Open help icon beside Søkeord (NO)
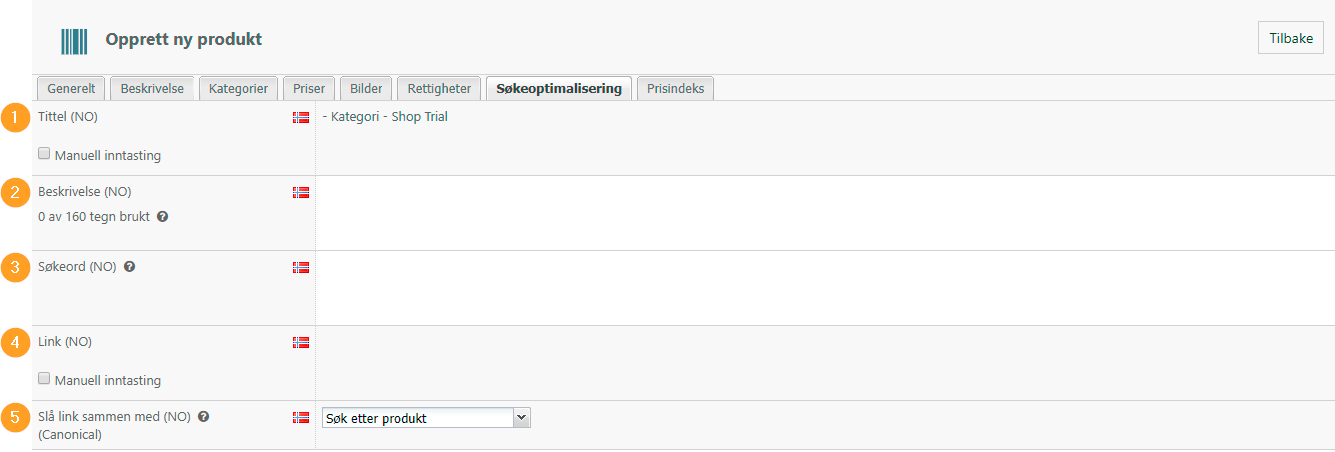Screen dimensions: 1335x452 tap(130, 267)
